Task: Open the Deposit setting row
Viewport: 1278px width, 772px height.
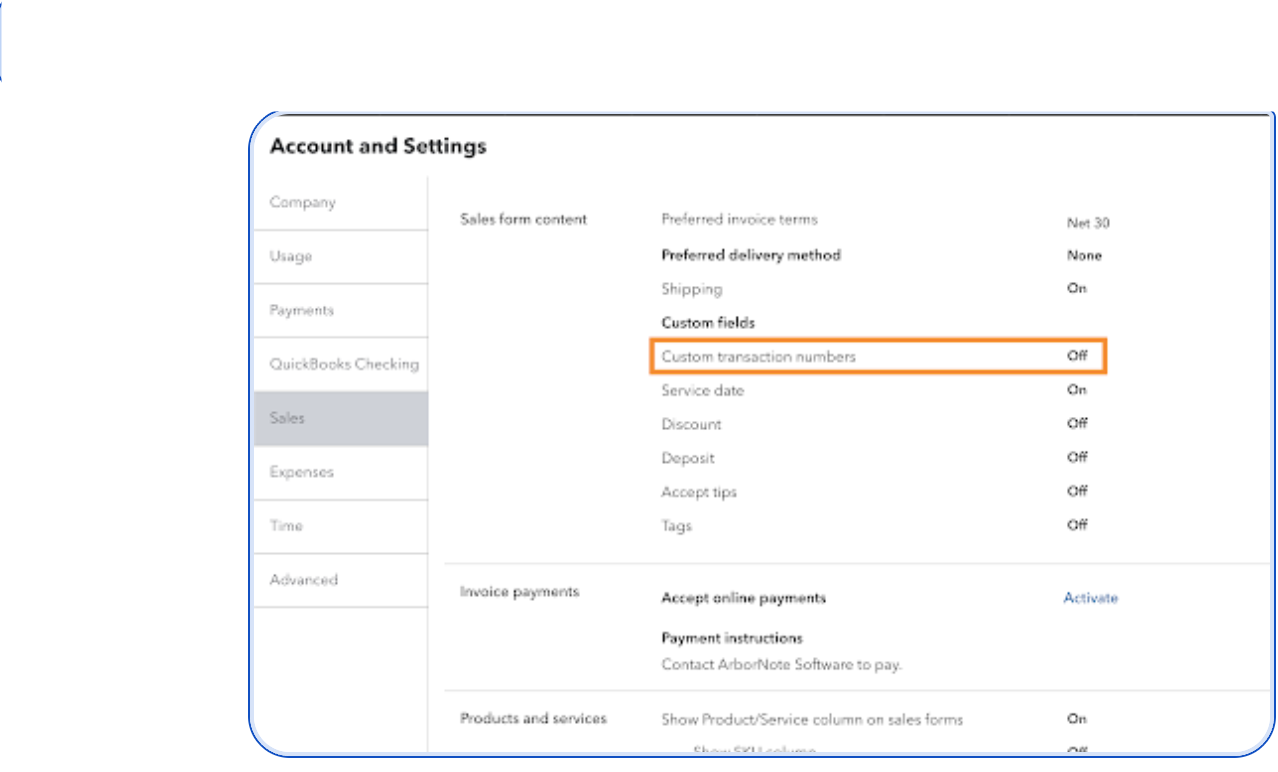Action: (688, 459)
